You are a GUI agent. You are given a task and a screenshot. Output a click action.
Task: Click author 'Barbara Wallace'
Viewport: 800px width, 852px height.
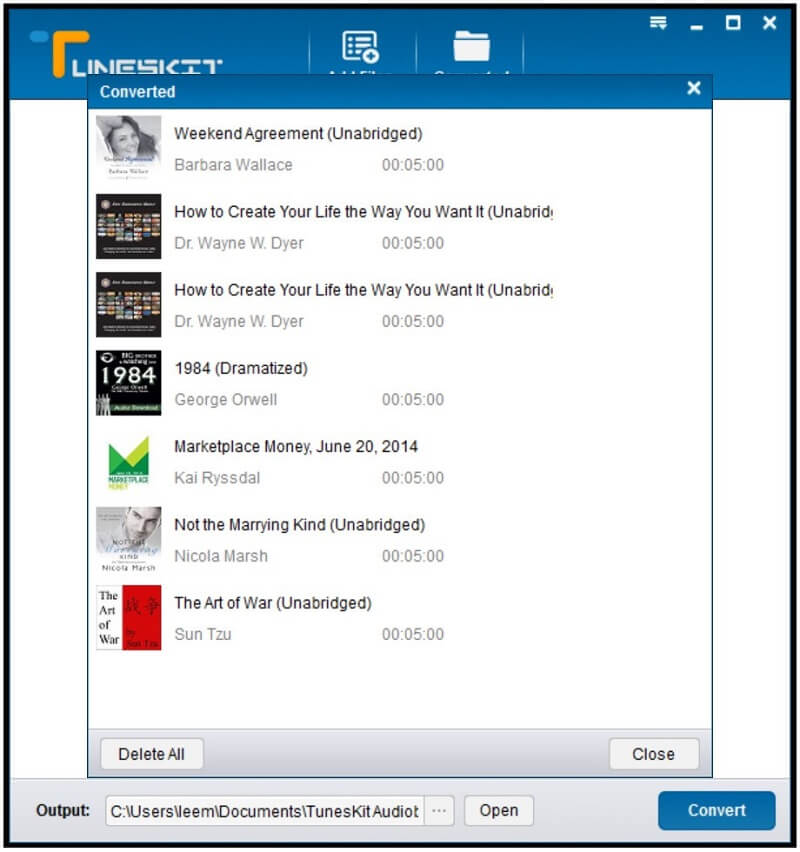(x=233, y=165)
